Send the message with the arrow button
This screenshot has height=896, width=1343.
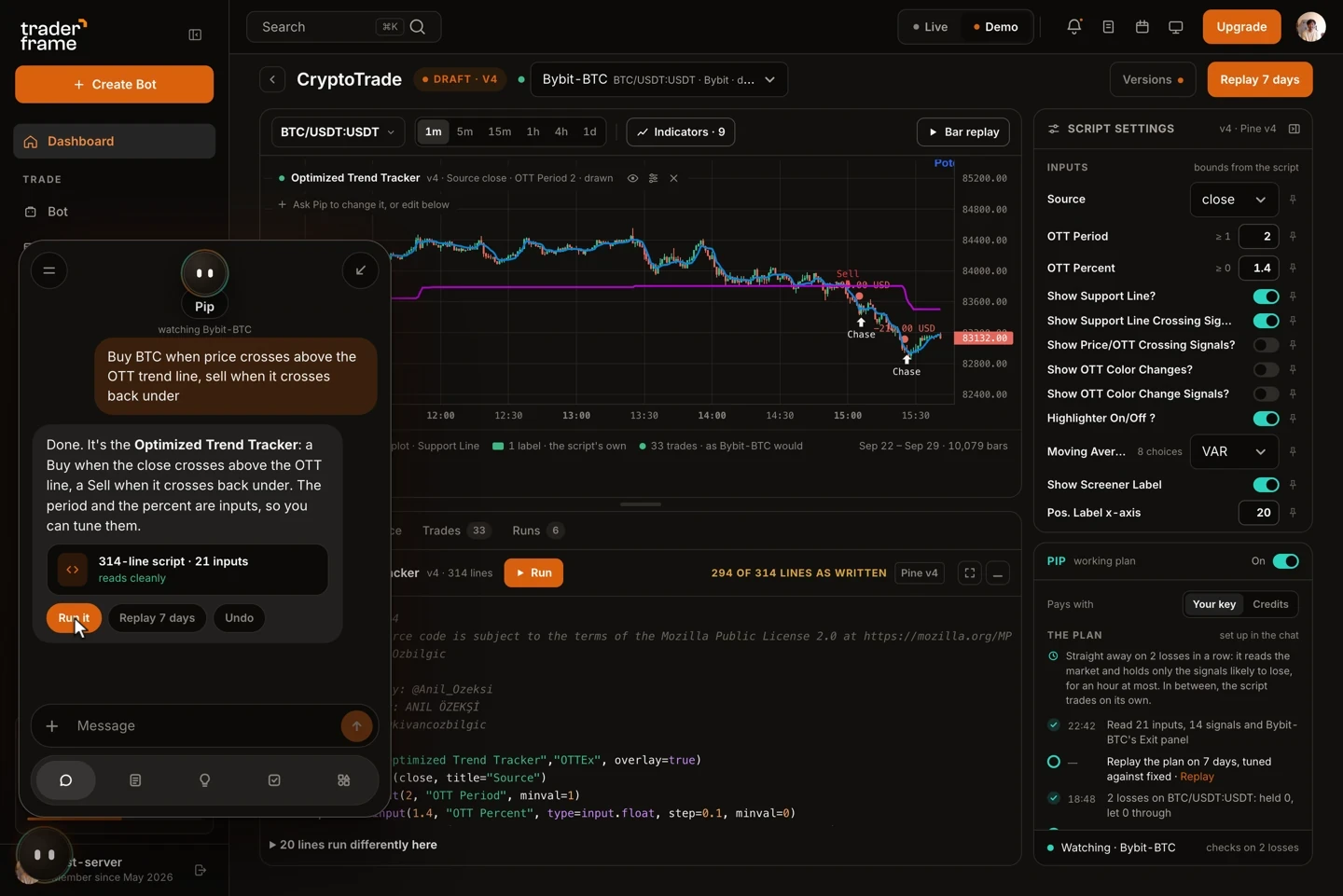click(x=356, y=725)
